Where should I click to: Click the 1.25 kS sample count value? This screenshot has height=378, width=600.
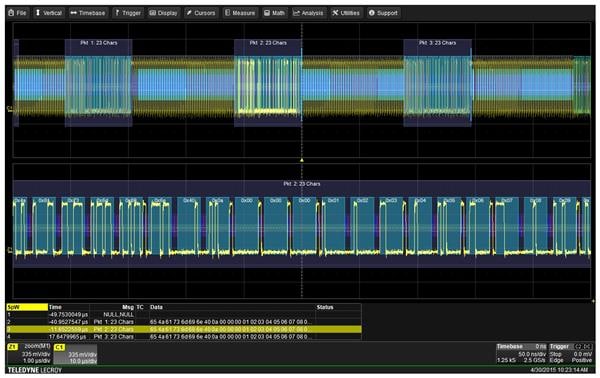coord(506,360)
